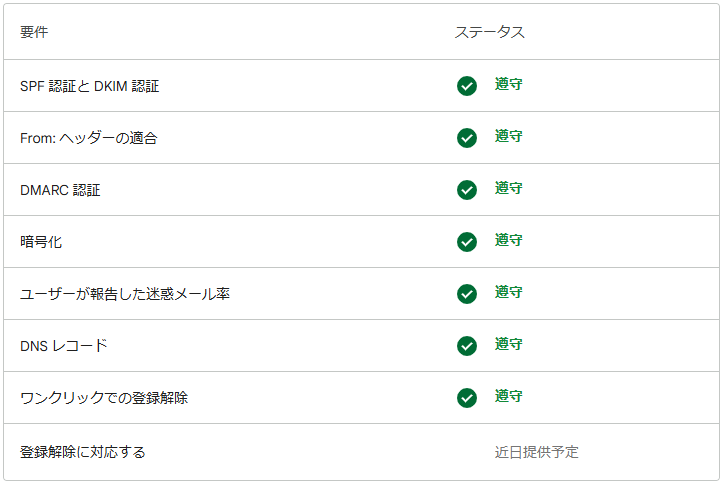Select the DNS レコード status checkmark icon
The width and height of the screenshot is (725, 484).
click(466, 346)
